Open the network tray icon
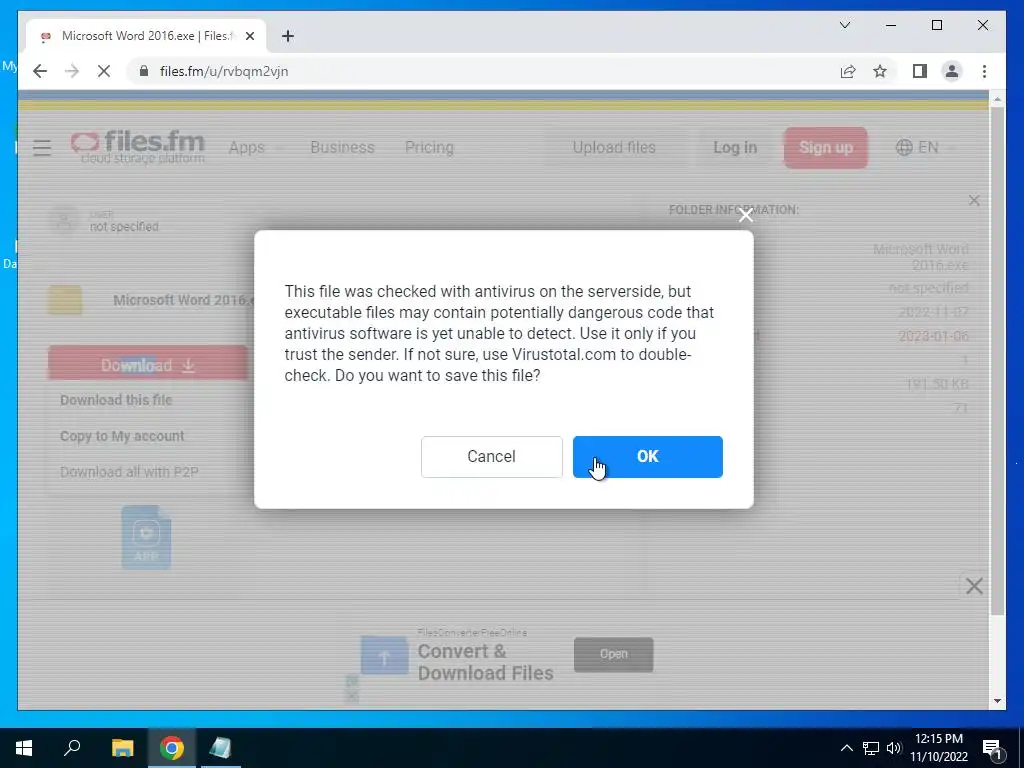The image size is (1024, 768). [x=871, y=748]
